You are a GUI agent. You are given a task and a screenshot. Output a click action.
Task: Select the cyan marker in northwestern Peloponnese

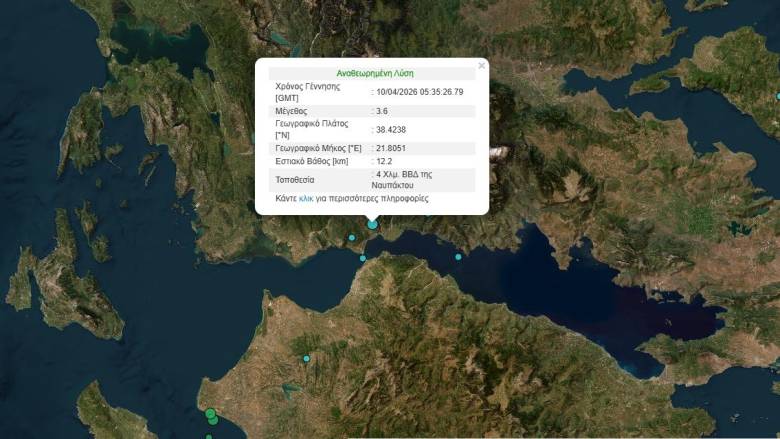(x=306, y=358)
